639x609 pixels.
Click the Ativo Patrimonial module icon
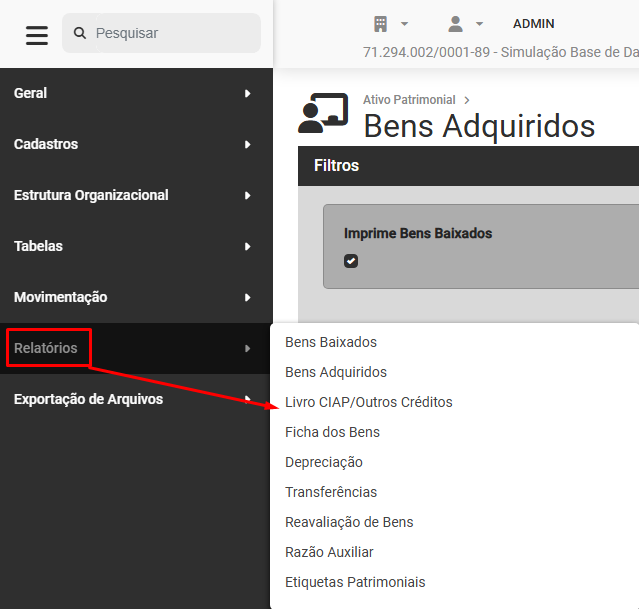click(323, 114)
